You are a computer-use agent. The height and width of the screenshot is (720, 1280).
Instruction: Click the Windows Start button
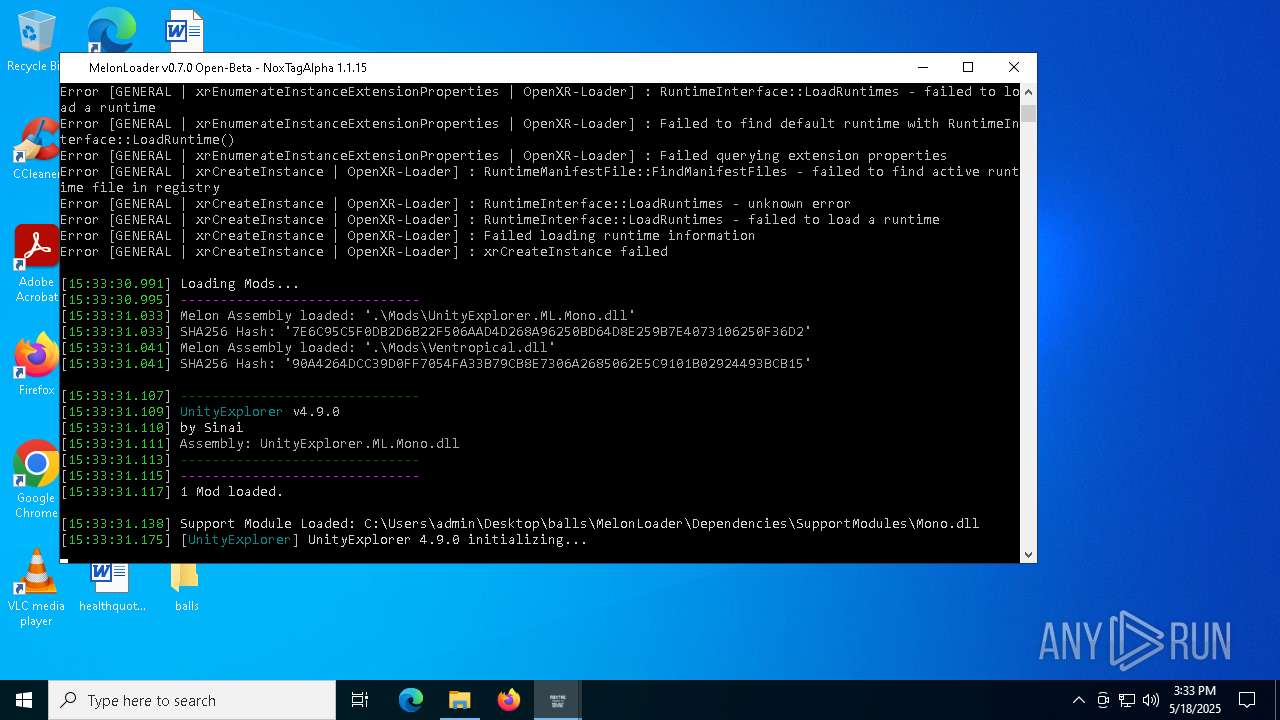[x=24, y=700]
